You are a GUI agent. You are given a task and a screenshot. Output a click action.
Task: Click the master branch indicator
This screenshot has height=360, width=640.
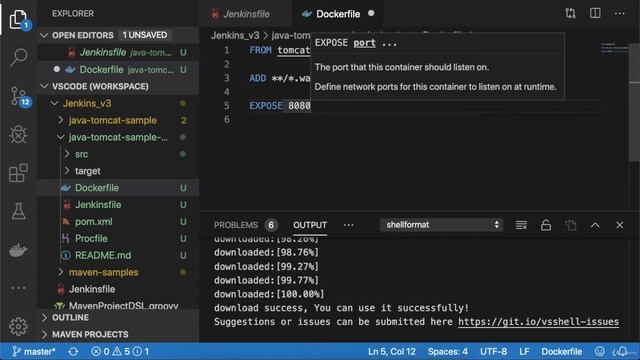34,351
